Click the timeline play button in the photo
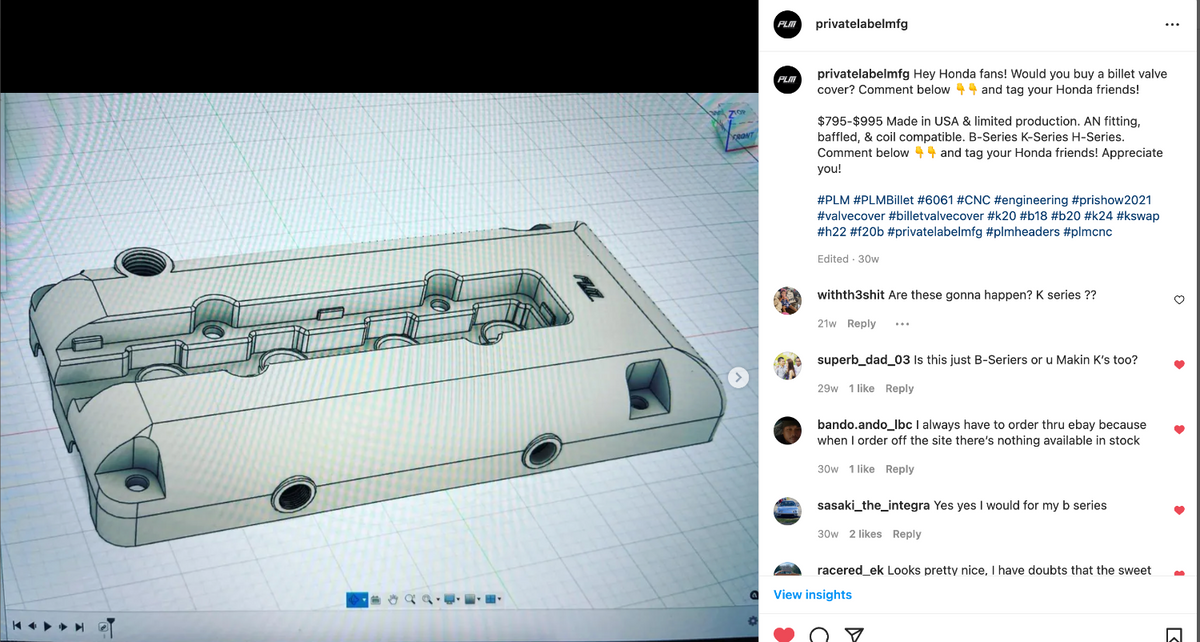This screenshot has height=642, width=1200. [47, 627]
